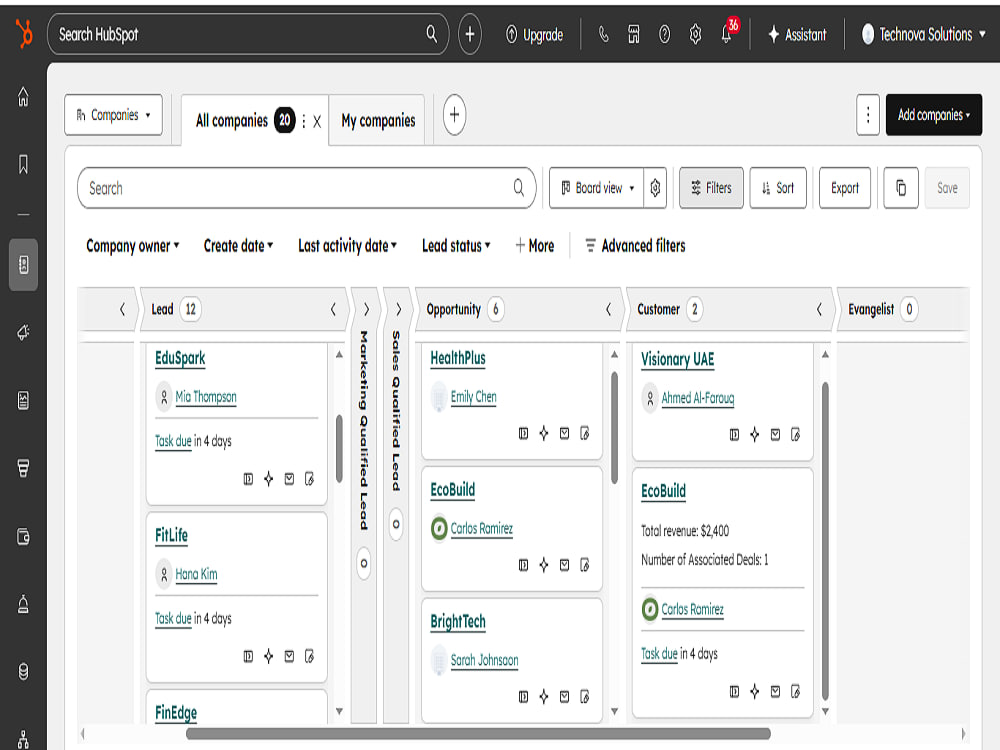Click search magnifier in HubSpot search bar
The width and height of the screenshot is (1000, 750).
tap(432, 34)
